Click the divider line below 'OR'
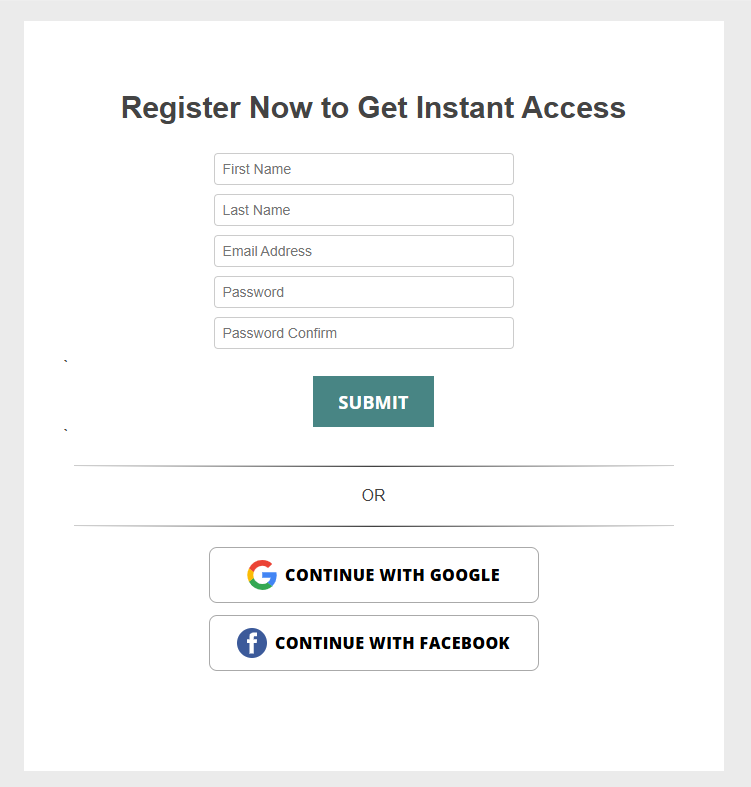Viewport: 751px width, 787px height. tap(373, 526)
